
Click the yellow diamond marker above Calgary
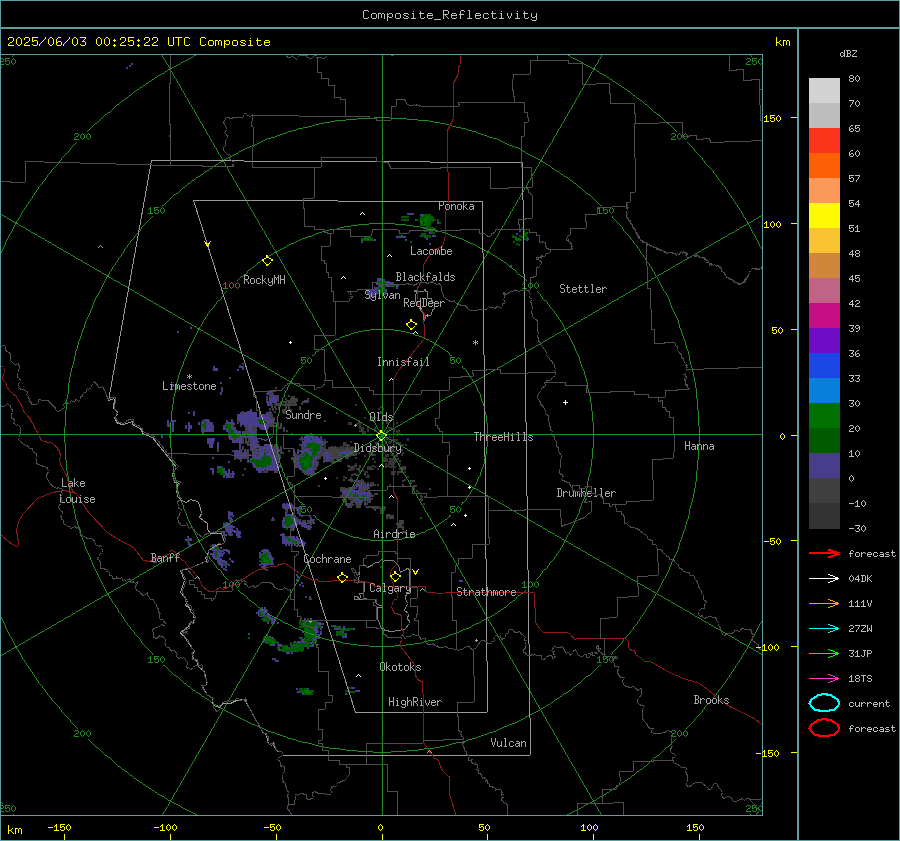coord(395,576)
